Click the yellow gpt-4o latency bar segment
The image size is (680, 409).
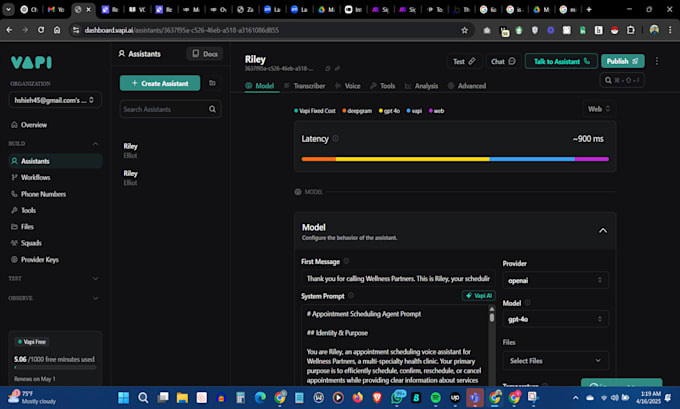click(x=412, y=158)
